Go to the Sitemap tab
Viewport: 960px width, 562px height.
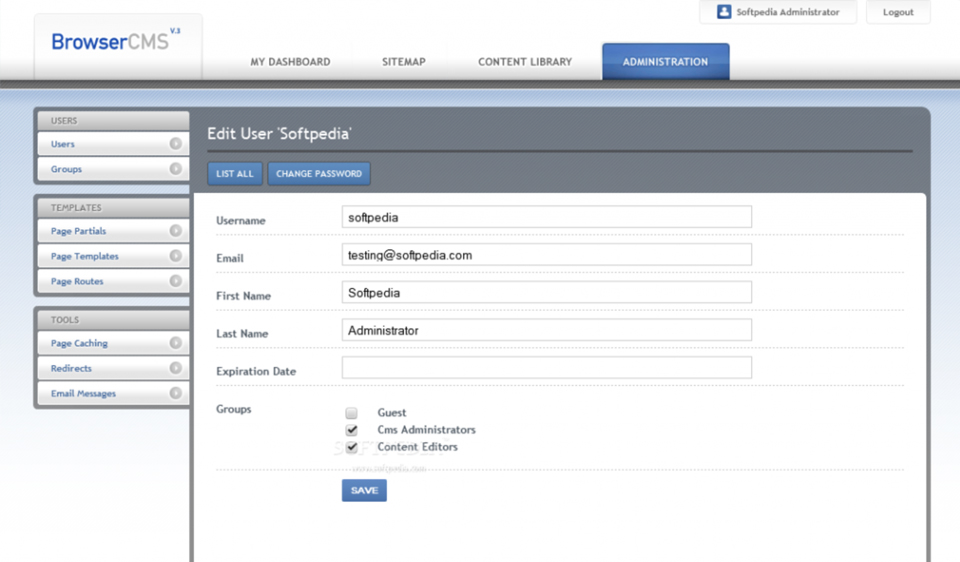404,62
